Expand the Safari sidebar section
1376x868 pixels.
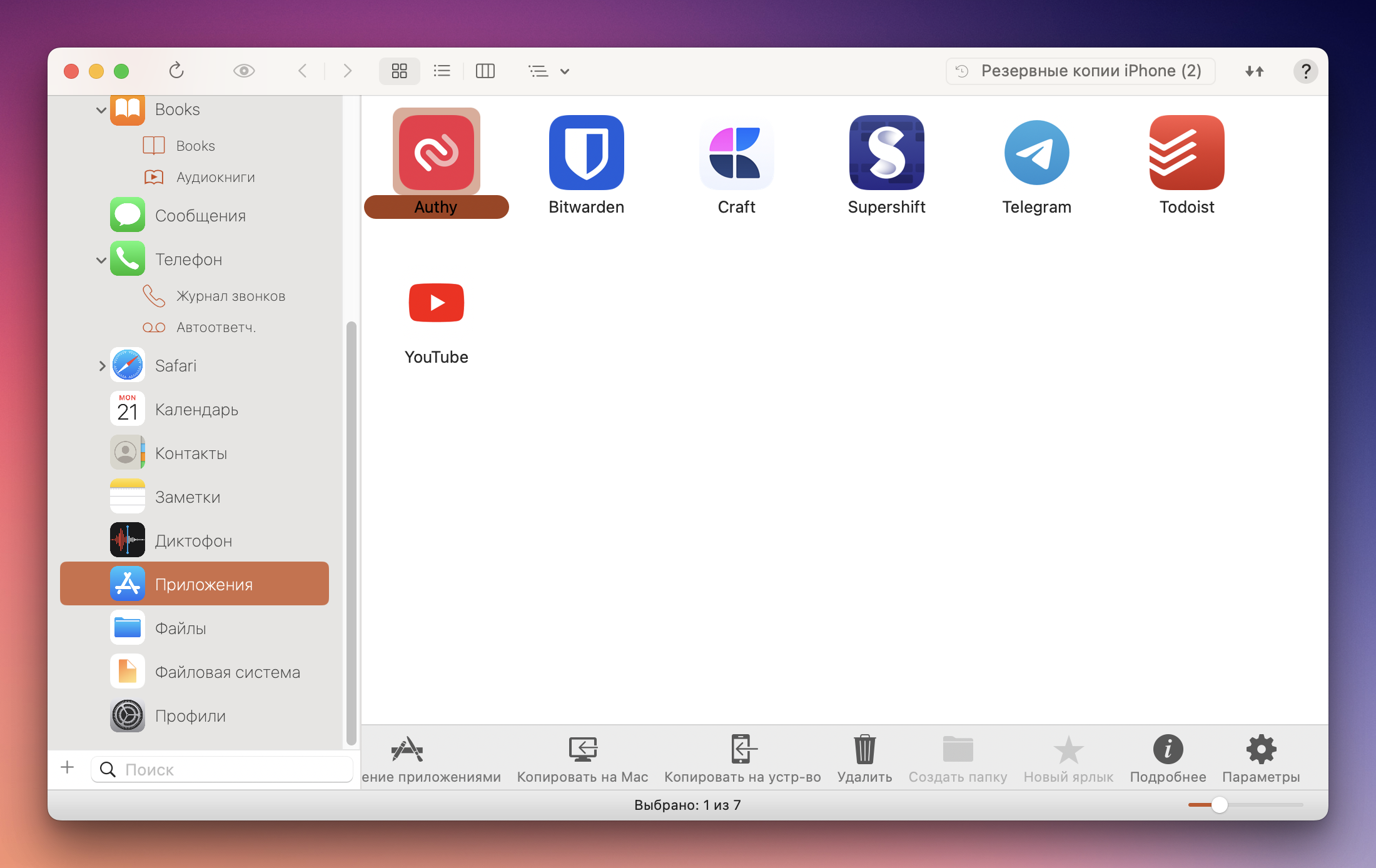coord(102,366)
